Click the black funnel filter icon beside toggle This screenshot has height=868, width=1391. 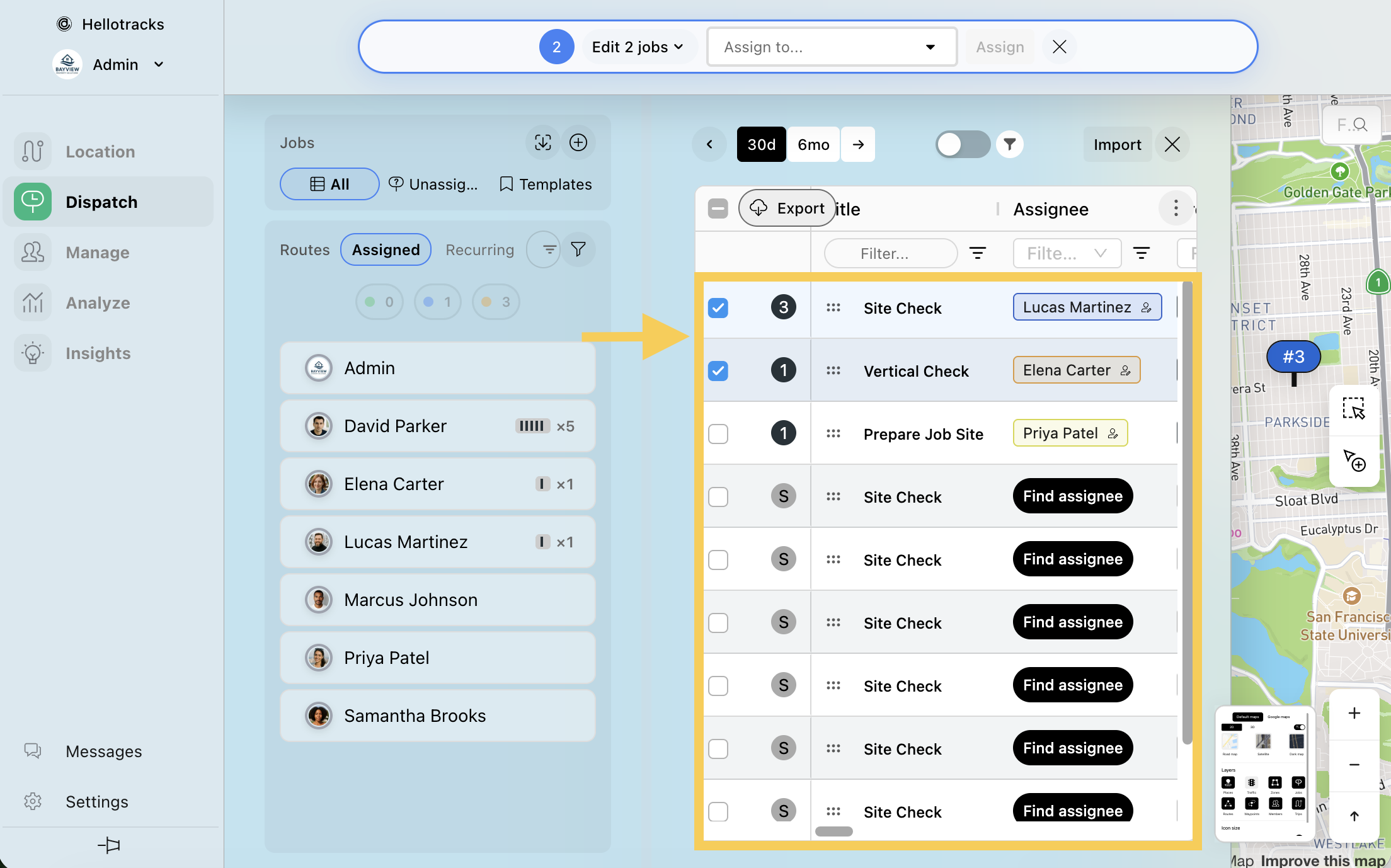pos(1009,144)
